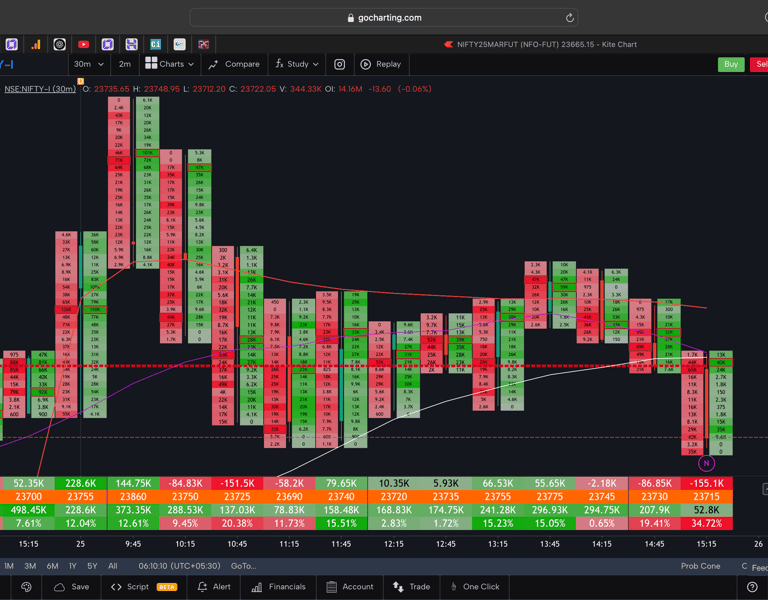Click the Buy button
768x600 pixels.
click(731, 64)
